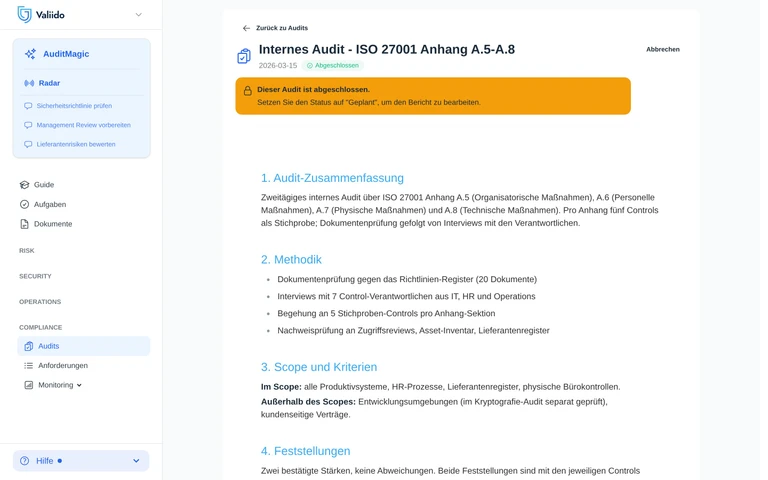Screen dimensions: 768x480
Task: Expand the SECURITY sidebar section
Action: point(35,276)
